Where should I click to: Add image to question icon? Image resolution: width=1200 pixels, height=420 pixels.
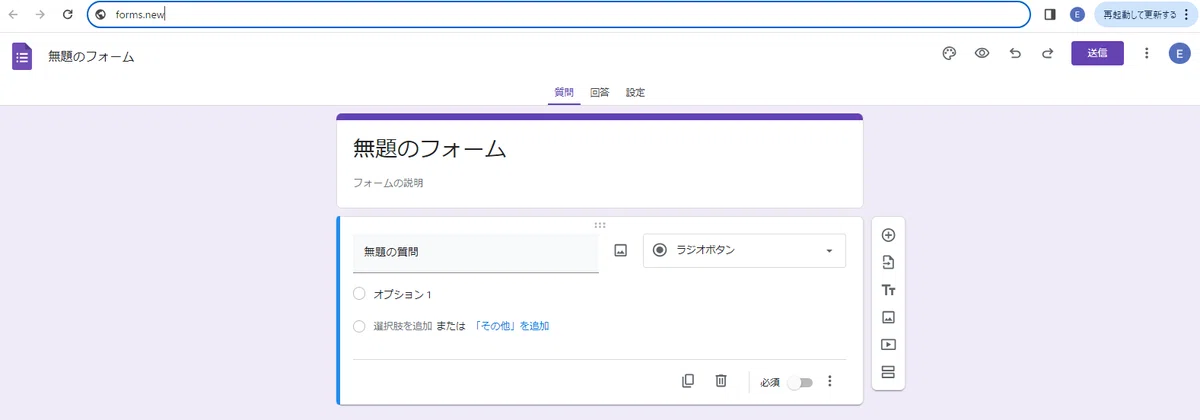click(620, 251)
